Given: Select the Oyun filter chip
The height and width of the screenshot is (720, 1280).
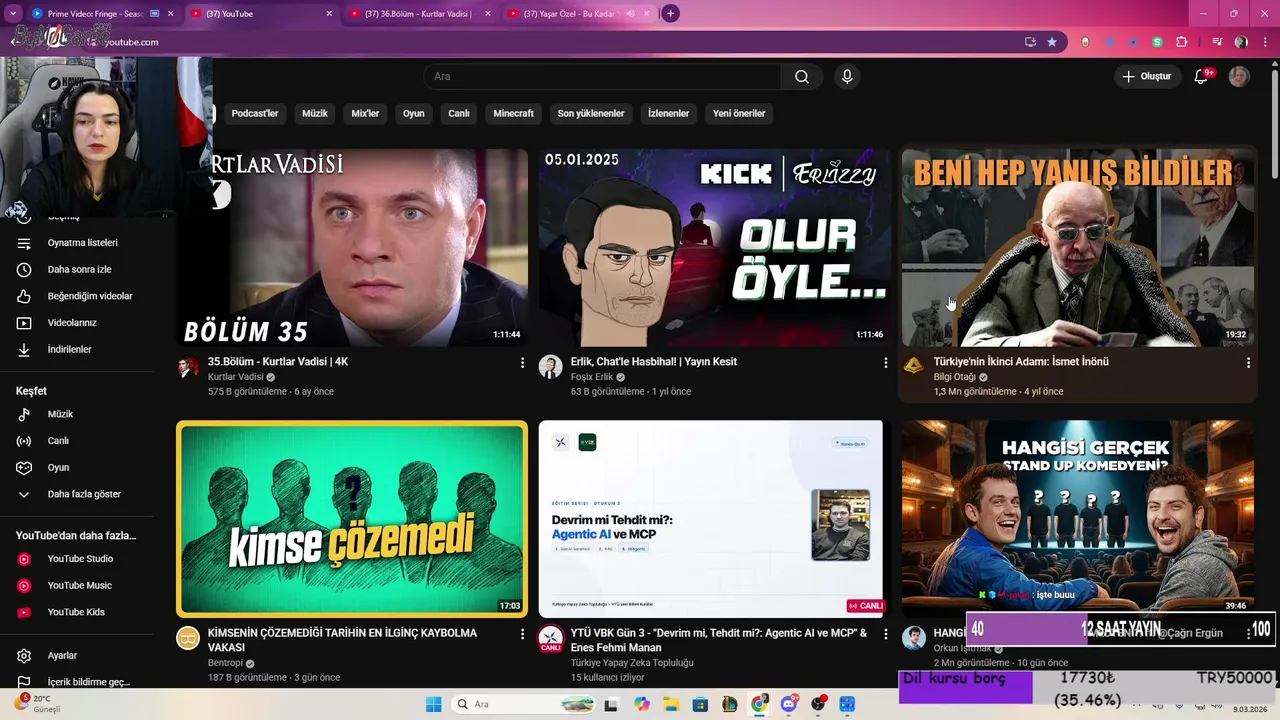Looking at the screenshot, I should tap(414, 114).
